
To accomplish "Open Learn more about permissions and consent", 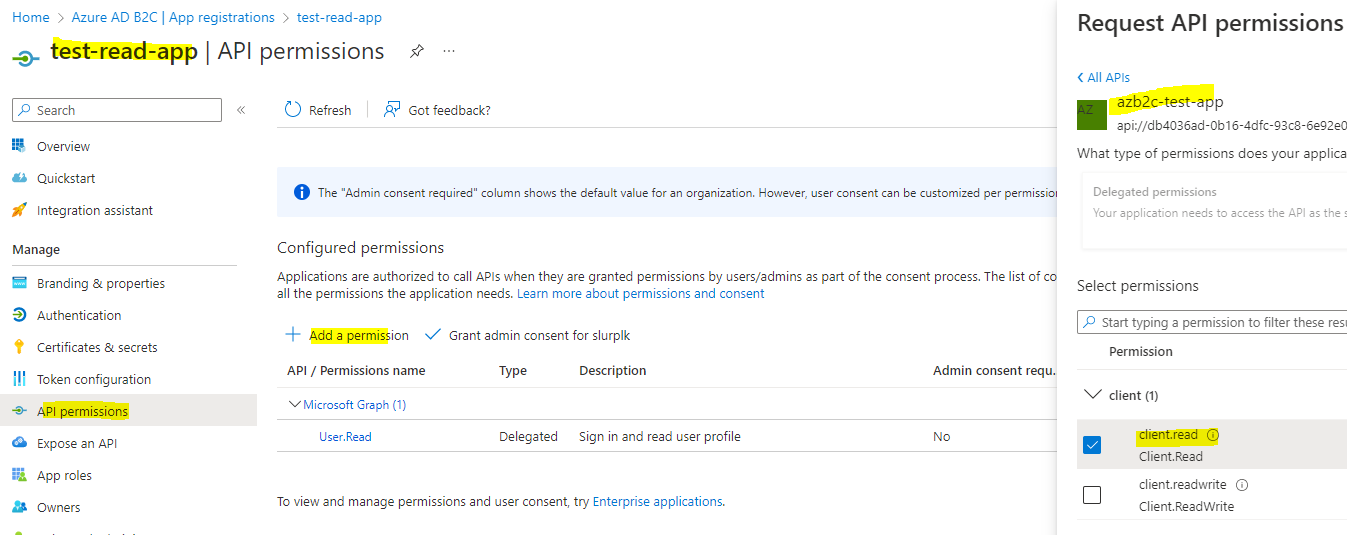I will click(x=640, y=293).
